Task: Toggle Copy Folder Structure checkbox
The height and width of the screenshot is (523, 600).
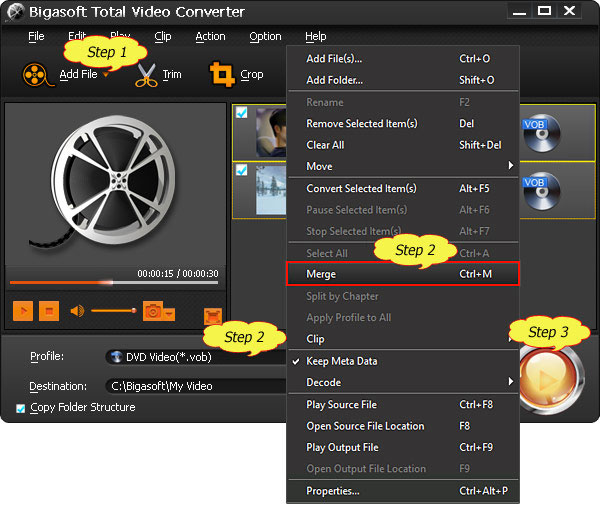Action: [21, 408]
